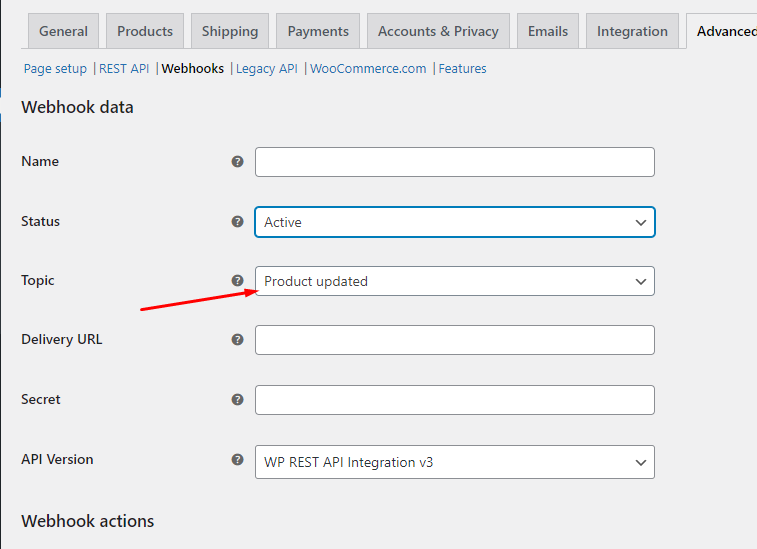Switch to the General settings tab
757x549 pixels.
63,31
